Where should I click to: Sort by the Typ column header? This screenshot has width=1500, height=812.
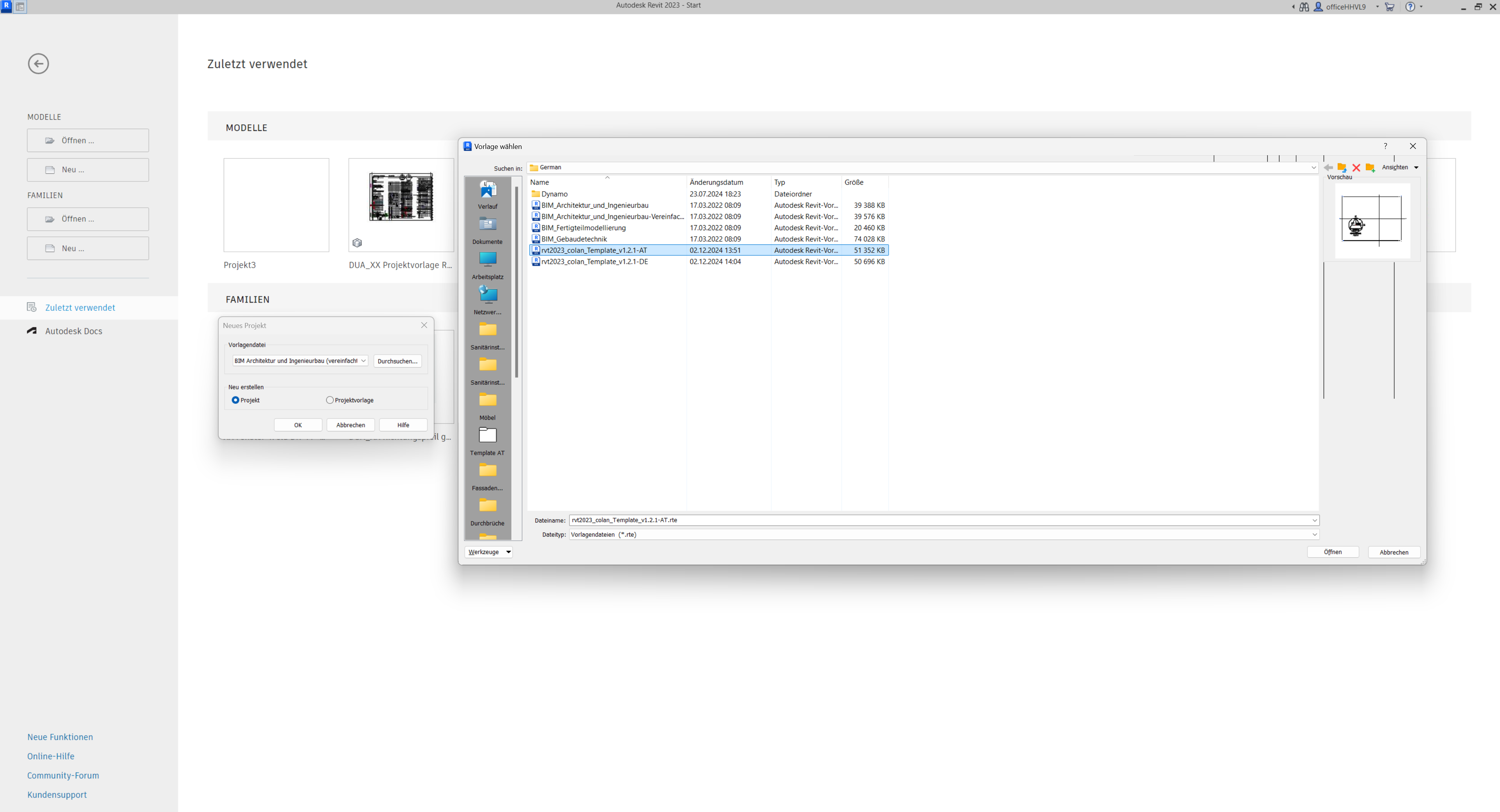(806, 182)
